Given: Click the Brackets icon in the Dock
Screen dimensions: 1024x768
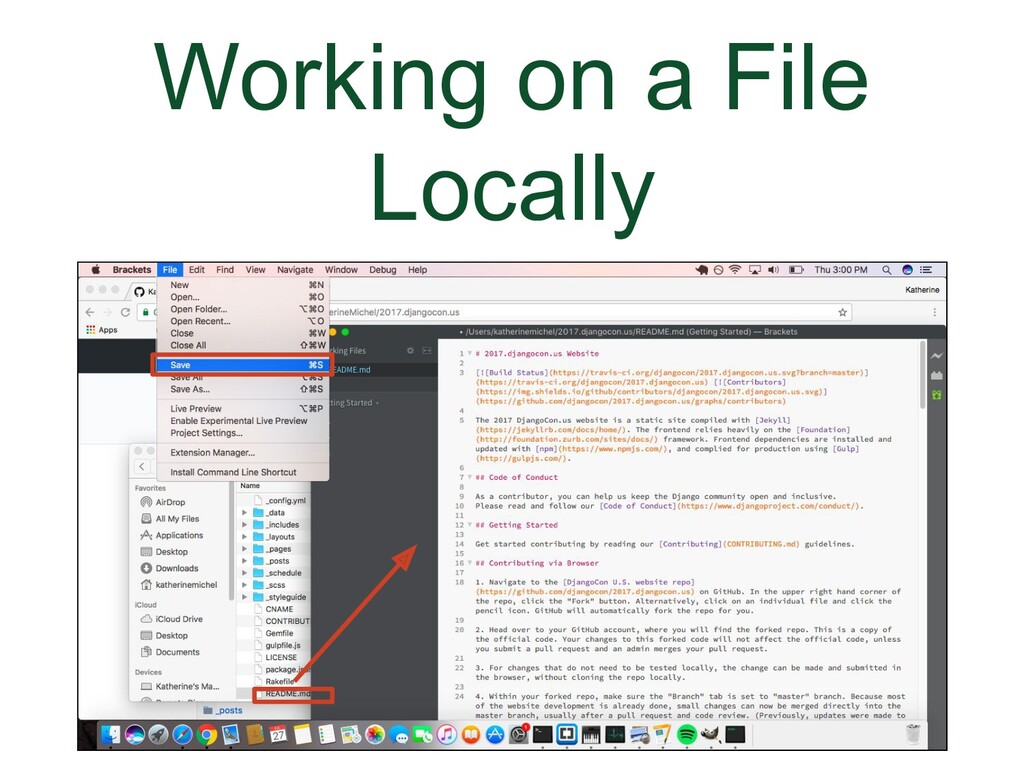Looking at the screenshot, I should (566, 735).
